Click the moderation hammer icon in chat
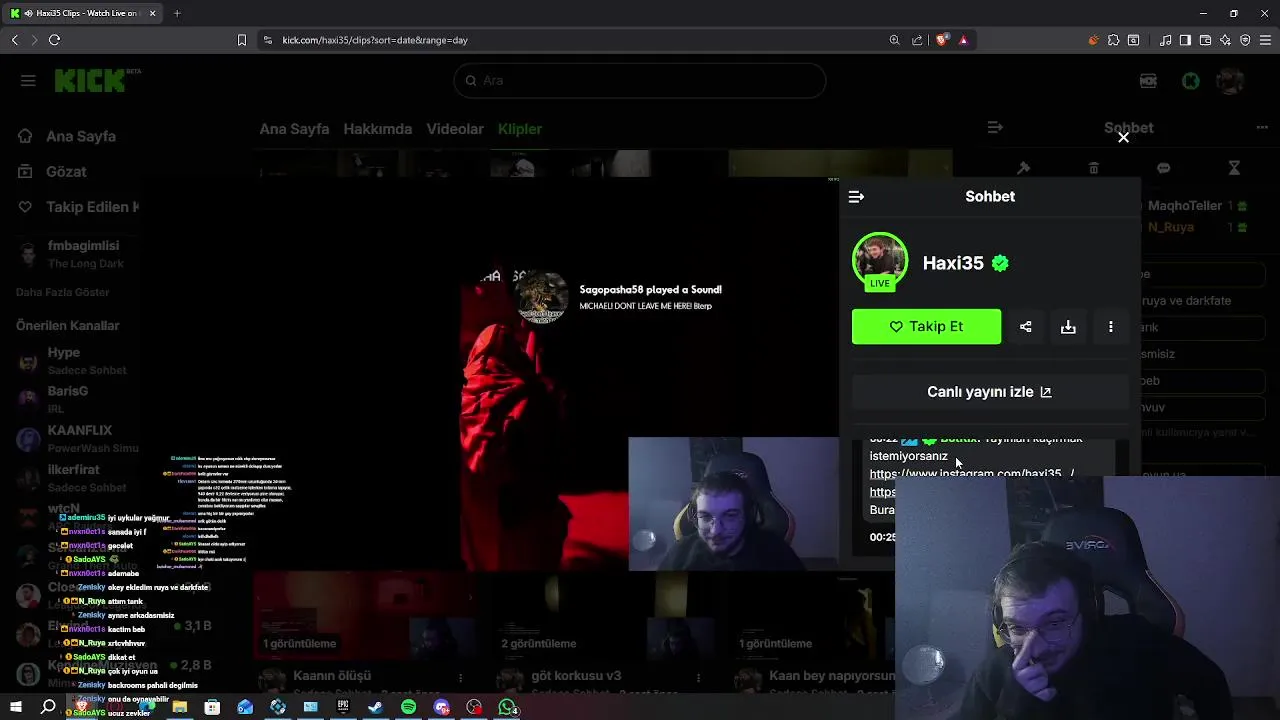1280x720 pixels. (x=1023, y=168)
